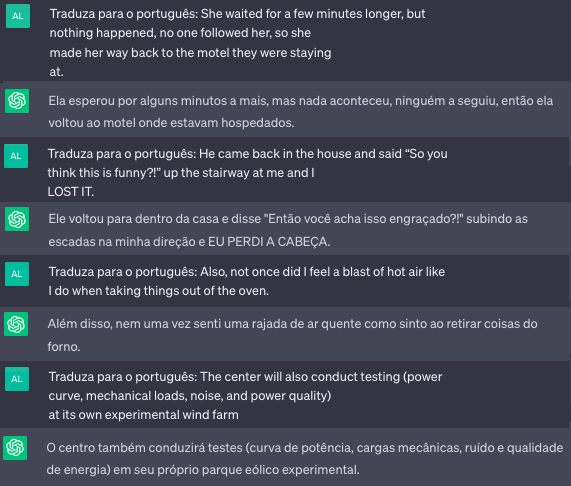This screenshot has width=571, height=486.
Task: Click the words 'EU PERDI A CABEÇA'
Action: (x=269, y=242)
